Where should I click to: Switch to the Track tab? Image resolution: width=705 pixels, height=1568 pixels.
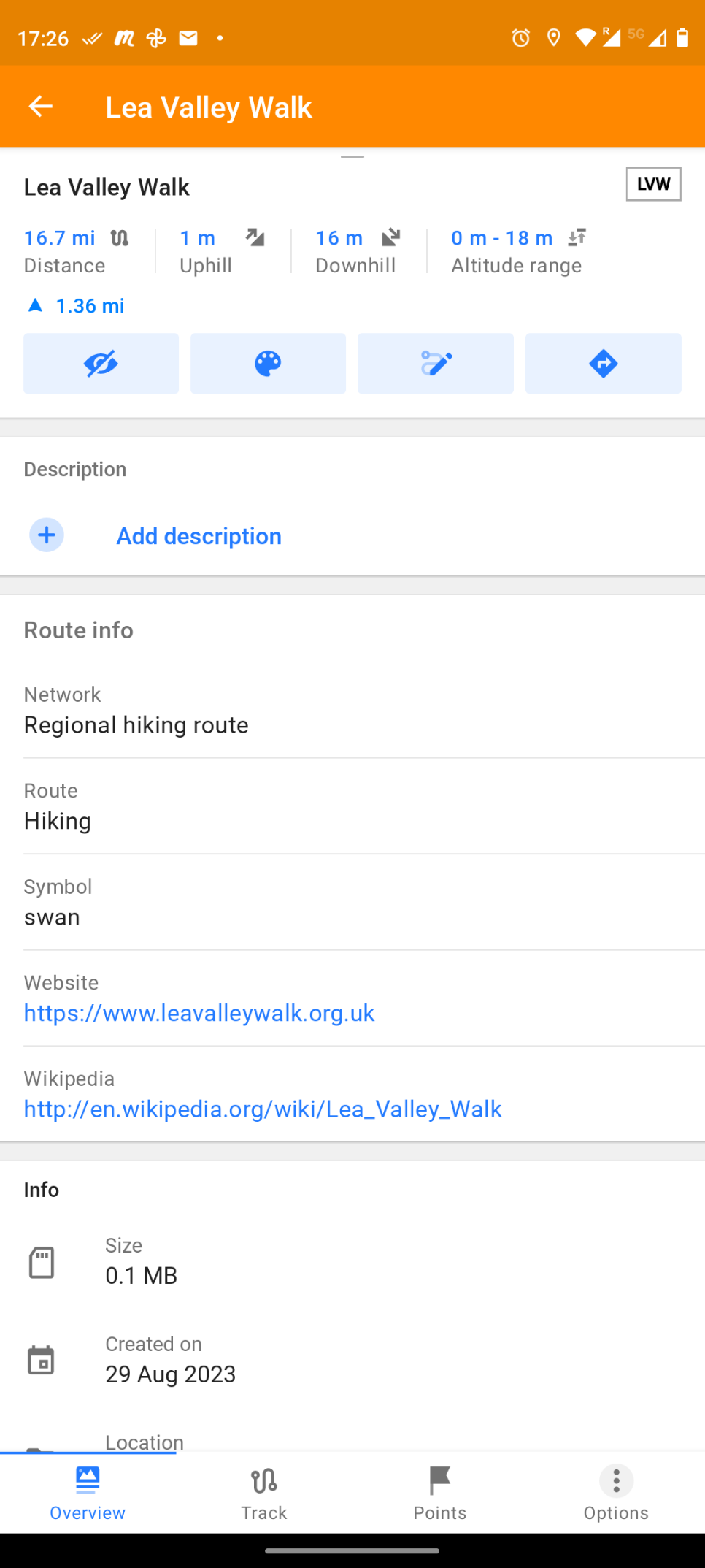tap(264, 1493)
